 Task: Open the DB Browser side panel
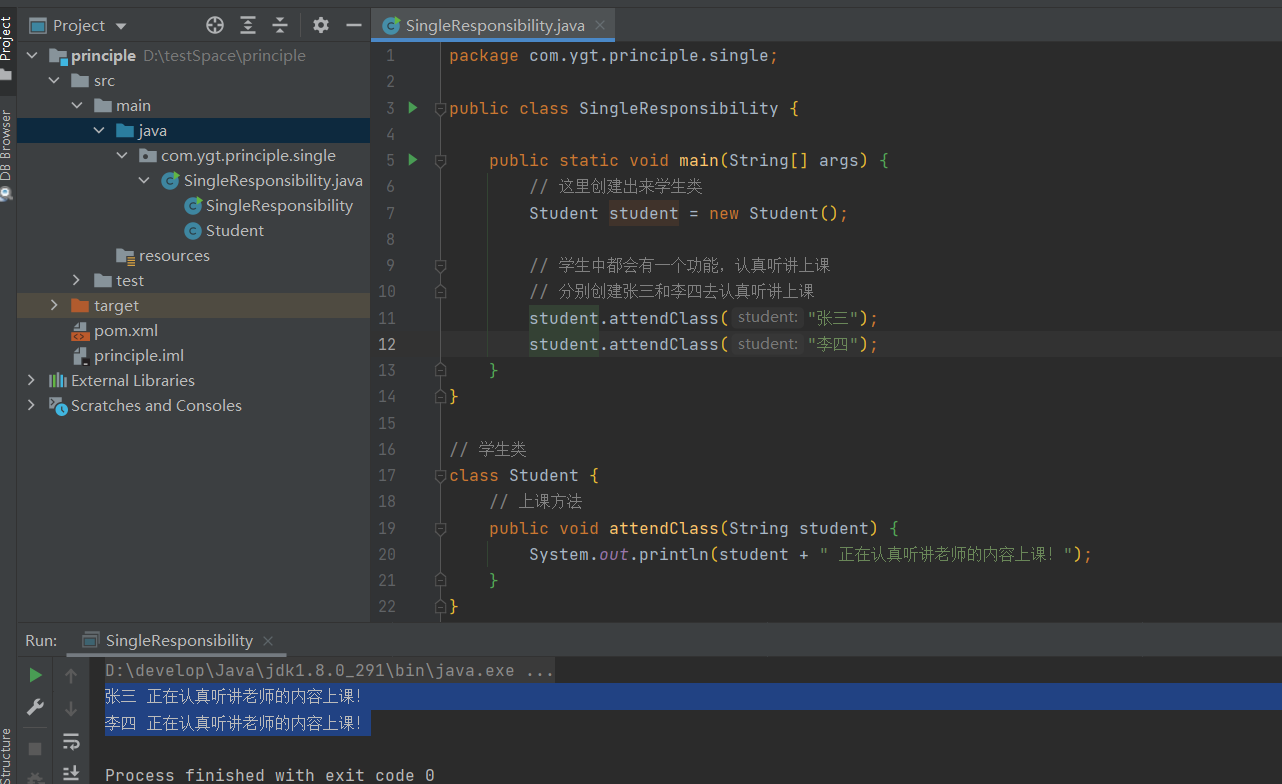7,152
